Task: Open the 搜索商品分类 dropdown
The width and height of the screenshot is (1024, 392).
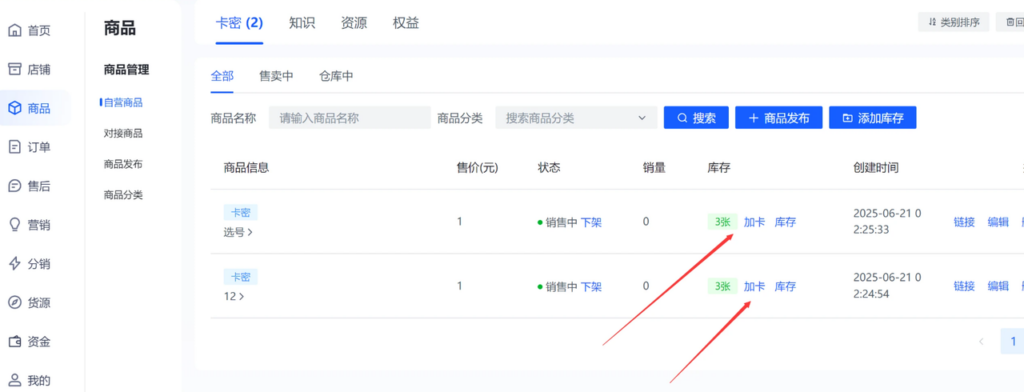Action: click(577, 118)
